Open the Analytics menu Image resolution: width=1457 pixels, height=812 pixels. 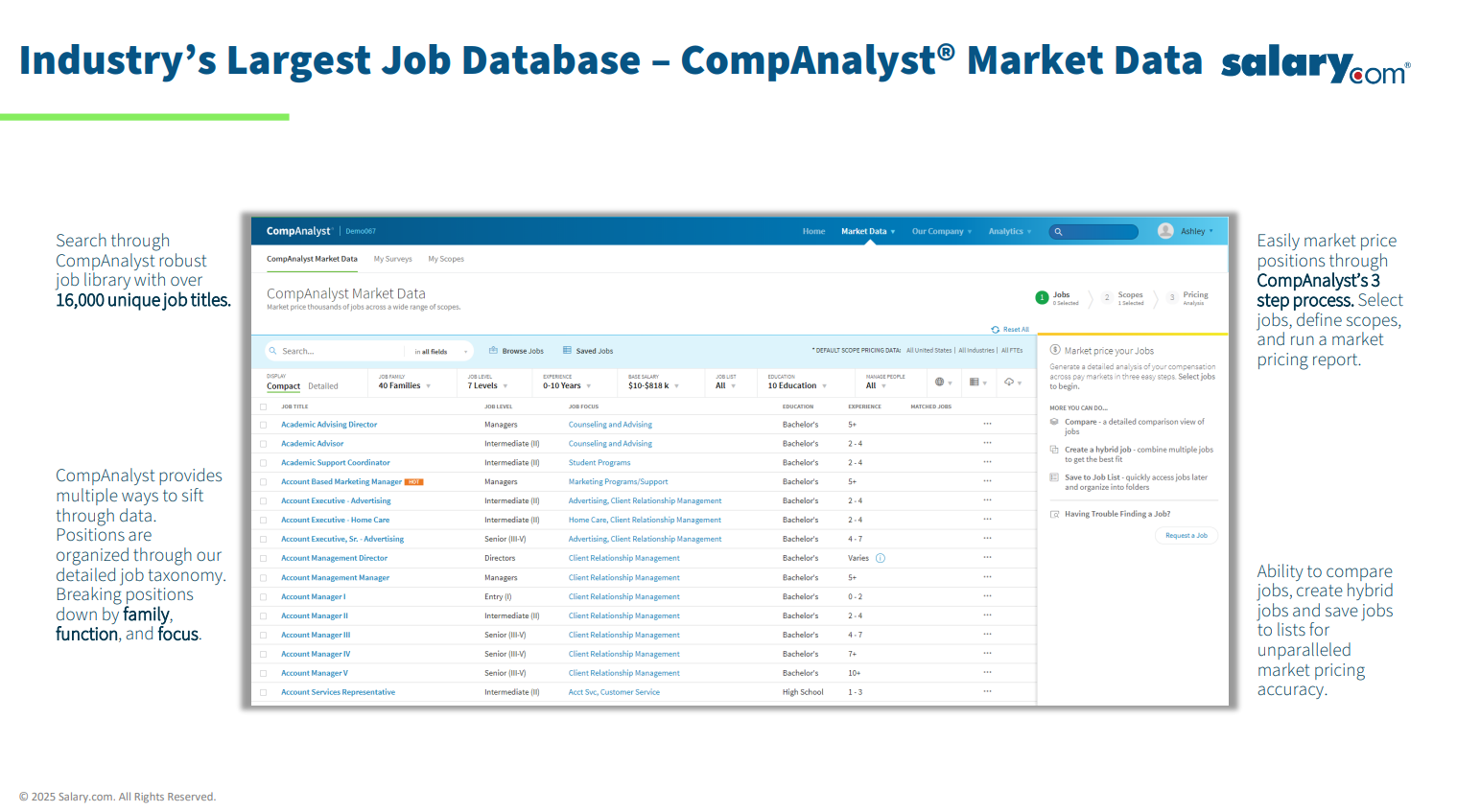coord(1010,231)
